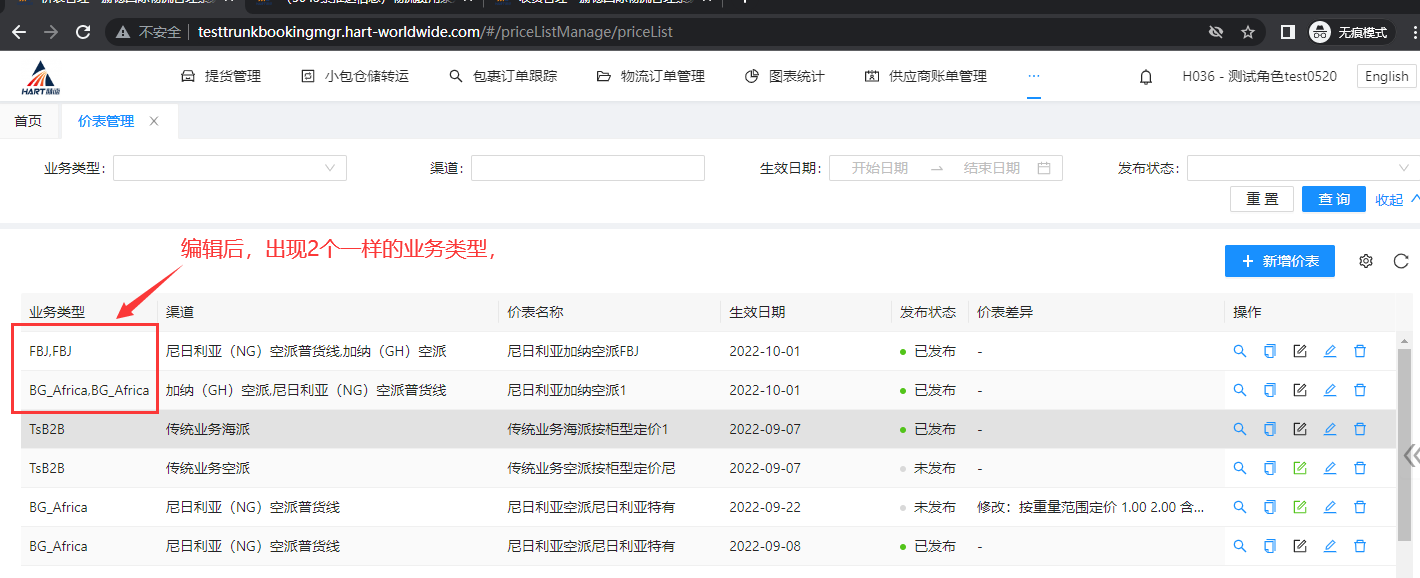The image size is (1420, 578).
Task: Expand the right side panel double-chevron
Action: pyautogui.click(x=1410, y=456)
